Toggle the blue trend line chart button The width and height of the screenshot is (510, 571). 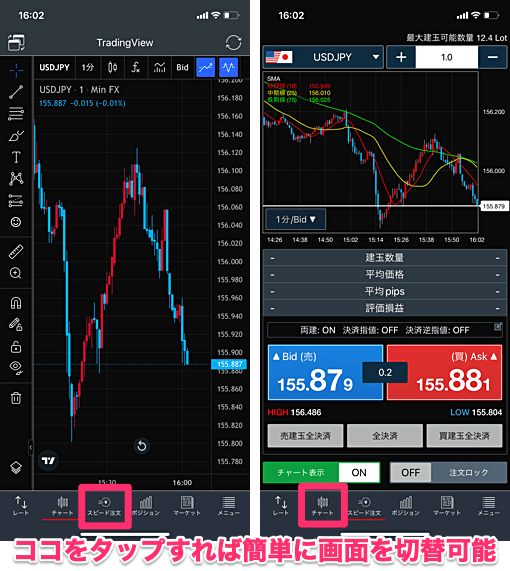click(x=205, y=67)
